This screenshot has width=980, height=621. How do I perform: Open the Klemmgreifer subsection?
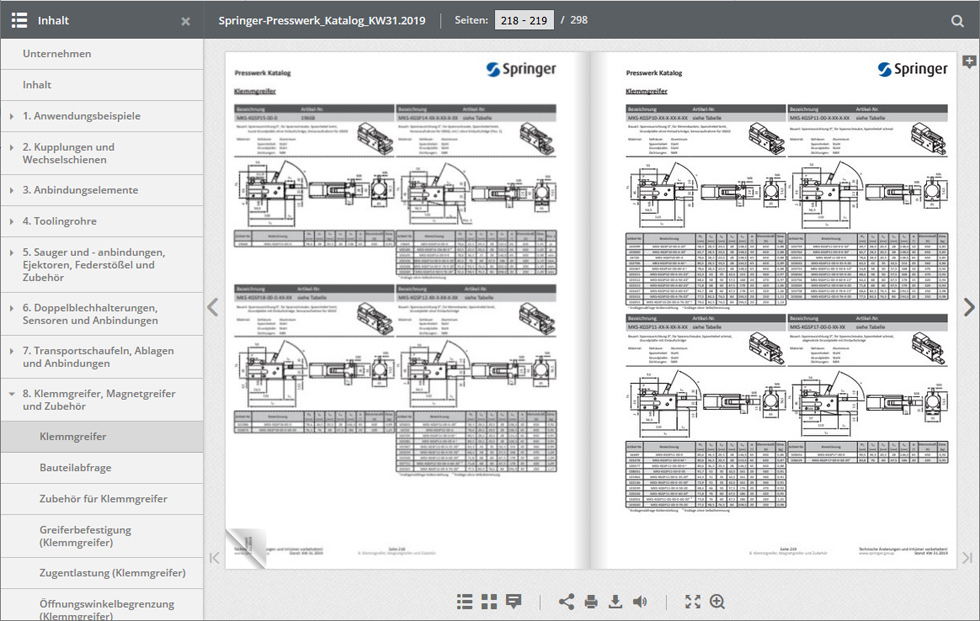[x=102, y=437]
